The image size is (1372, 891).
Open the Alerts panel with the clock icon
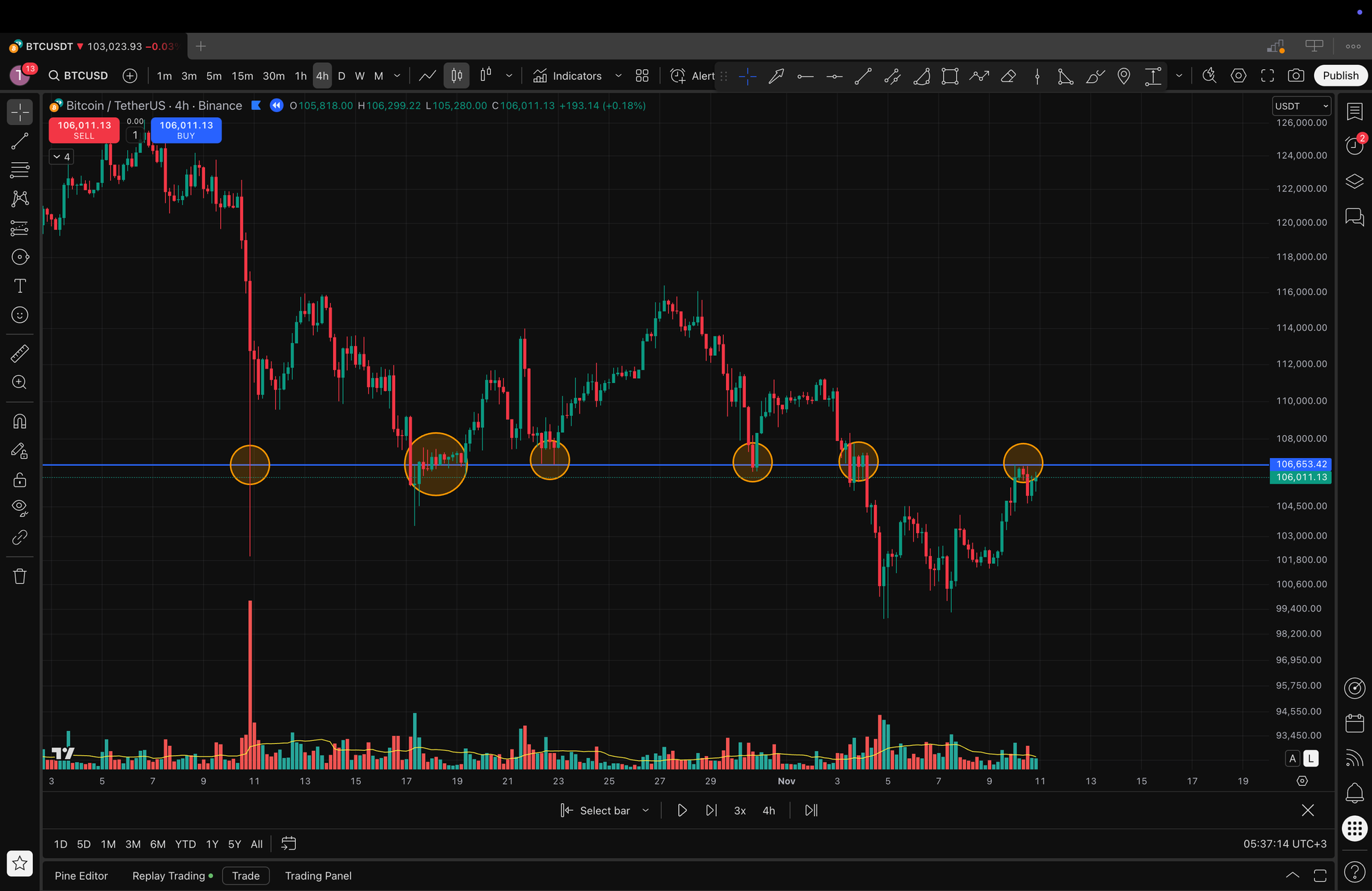pos(1354,146)
